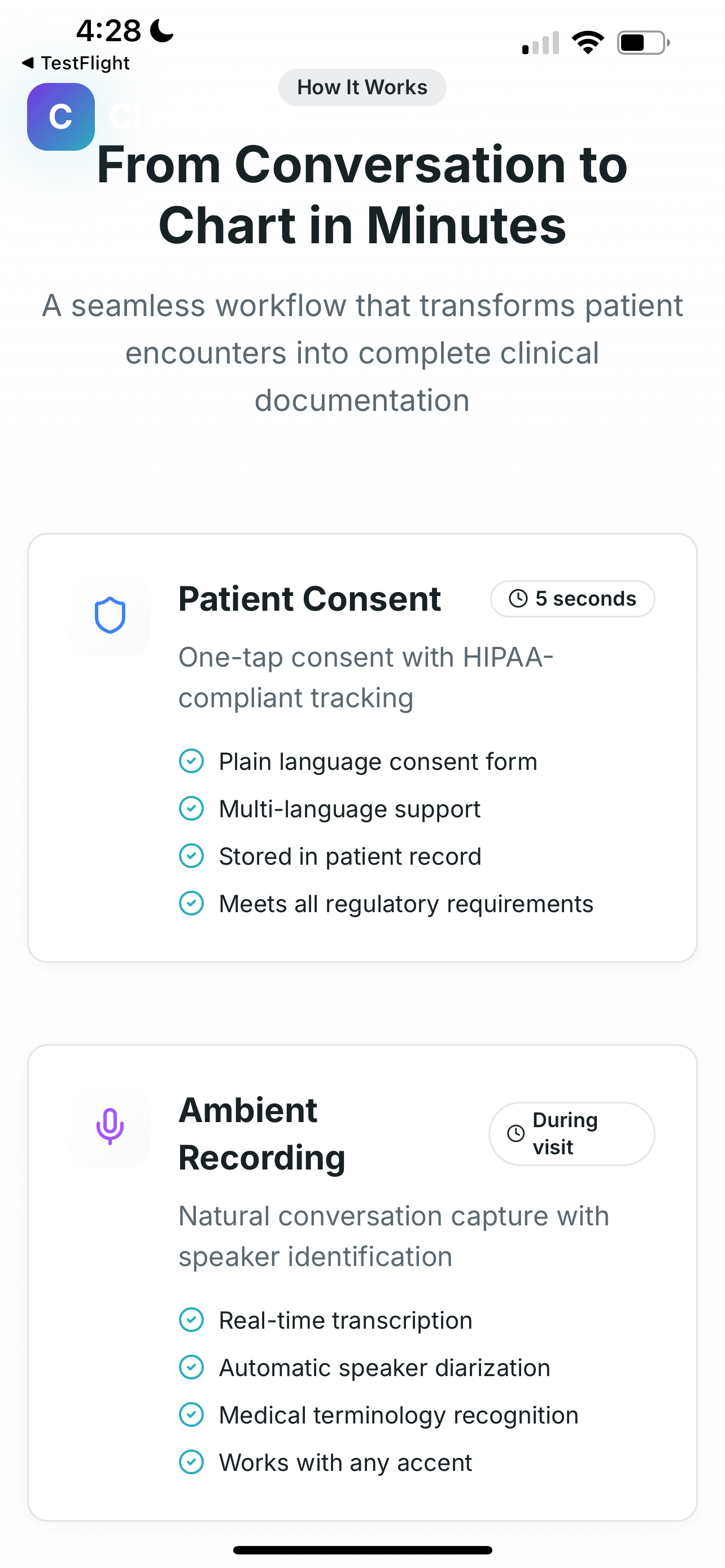Tap the clock icon beside During visit
This screenshot has width=725, height=1568.
(516, 1133)
